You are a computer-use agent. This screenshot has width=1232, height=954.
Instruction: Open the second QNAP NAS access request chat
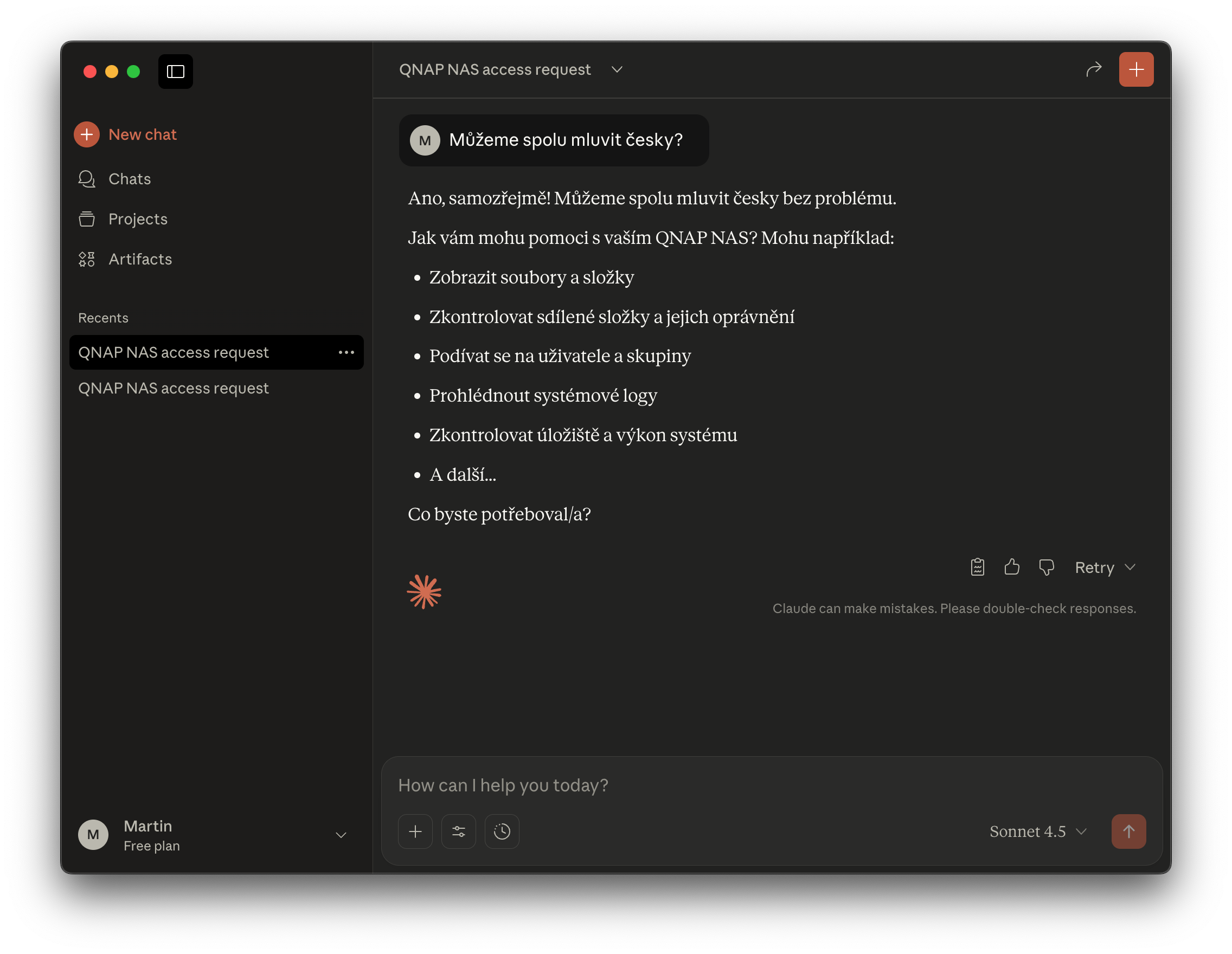[x=173, y=388]
